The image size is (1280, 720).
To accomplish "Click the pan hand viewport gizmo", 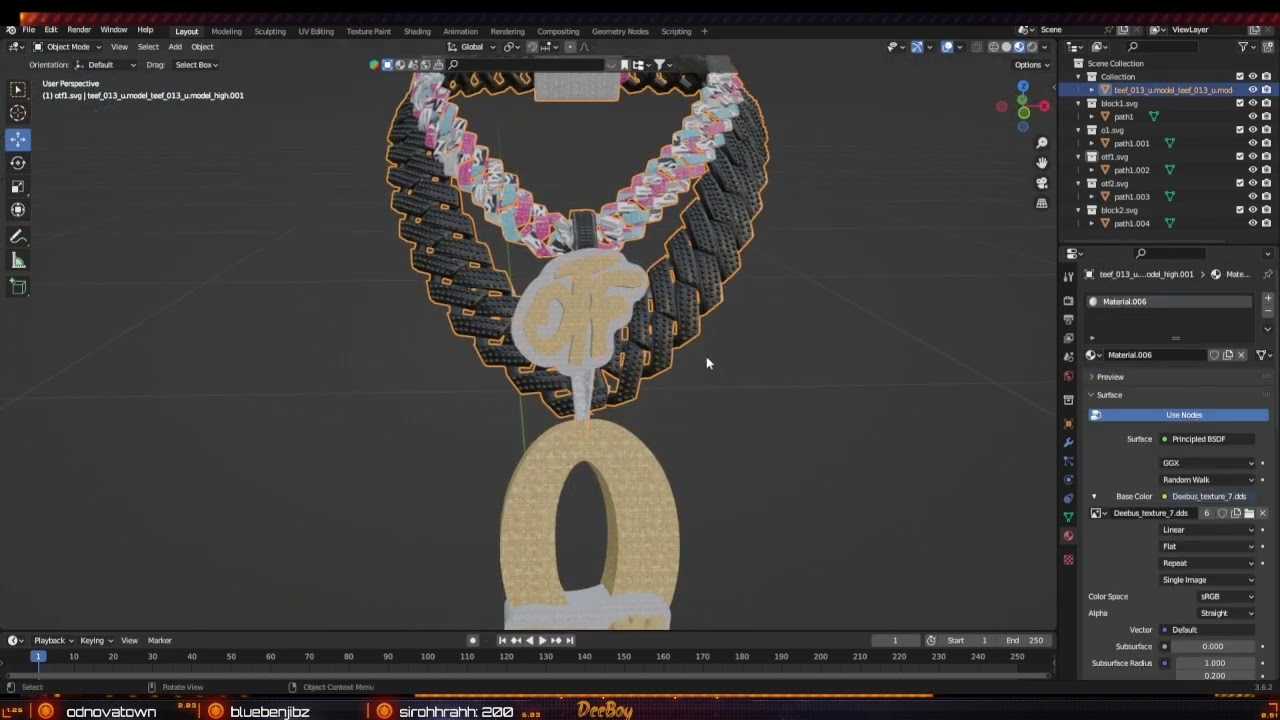I will pyautogui.click(x=1042, y=163).
